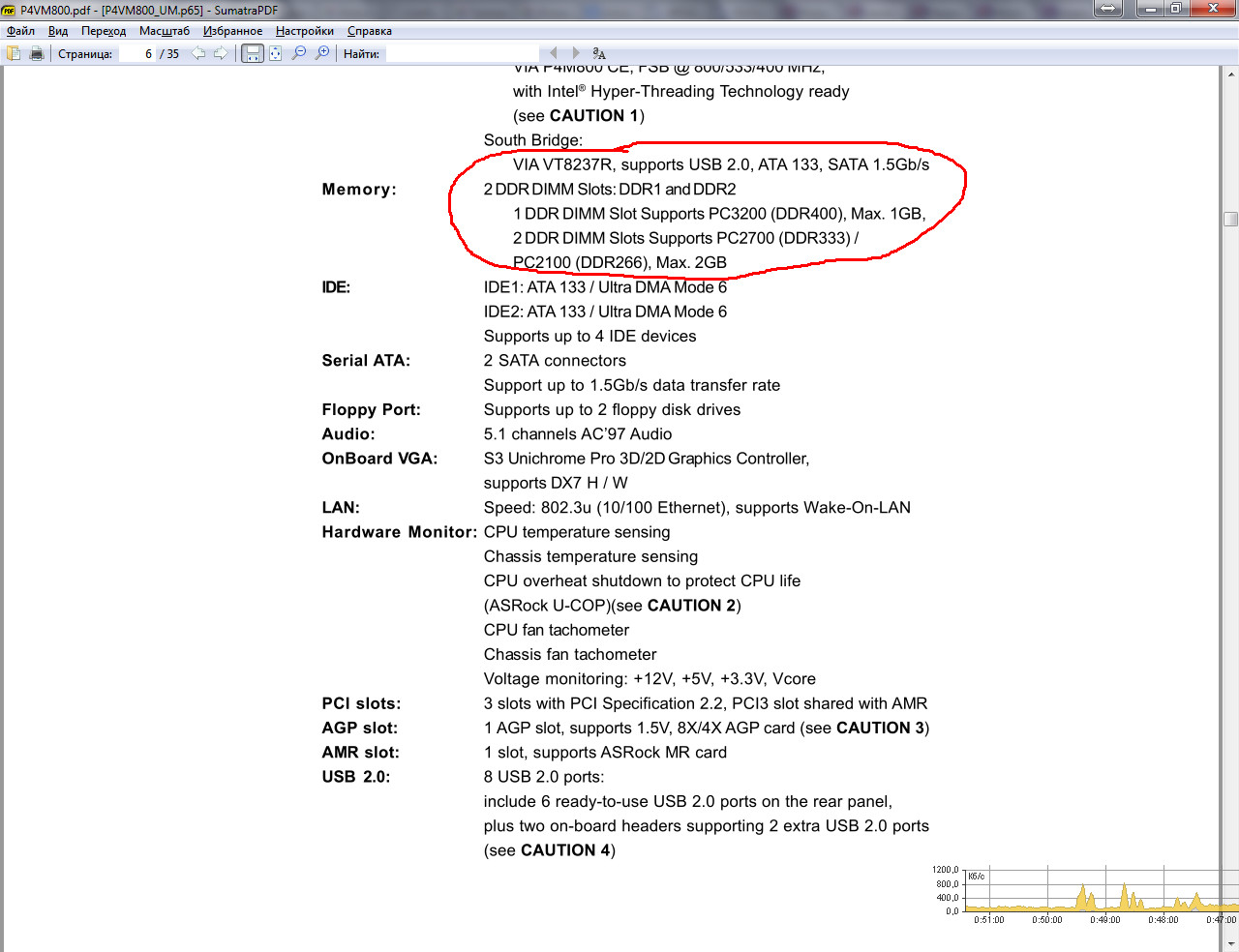1239x952 pixels.
Task: Click the 'CPU fan tachometer' line
Action: coord(557,630)
